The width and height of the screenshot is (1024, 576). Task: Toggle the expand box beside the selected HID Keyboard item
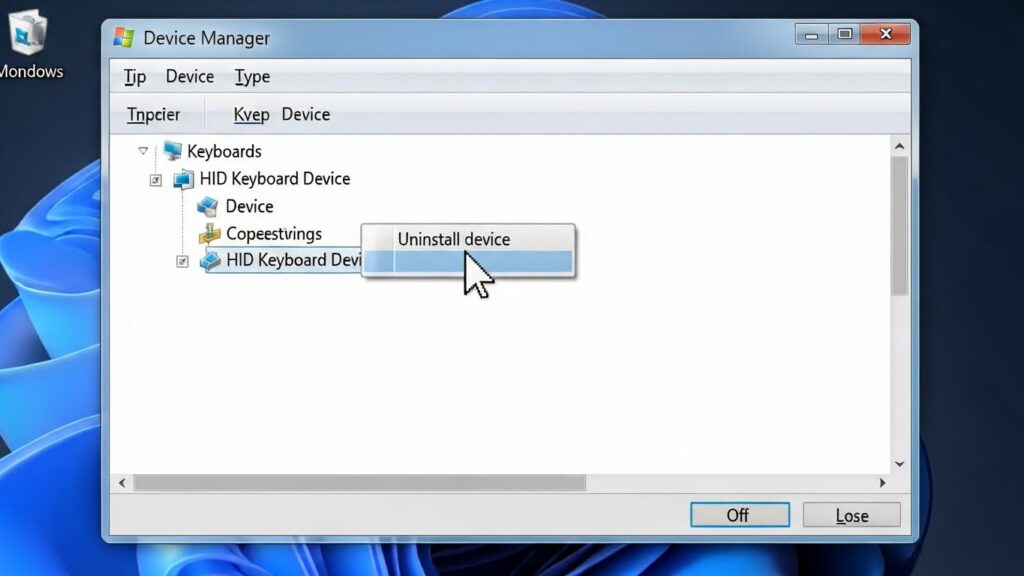(182, 261)
